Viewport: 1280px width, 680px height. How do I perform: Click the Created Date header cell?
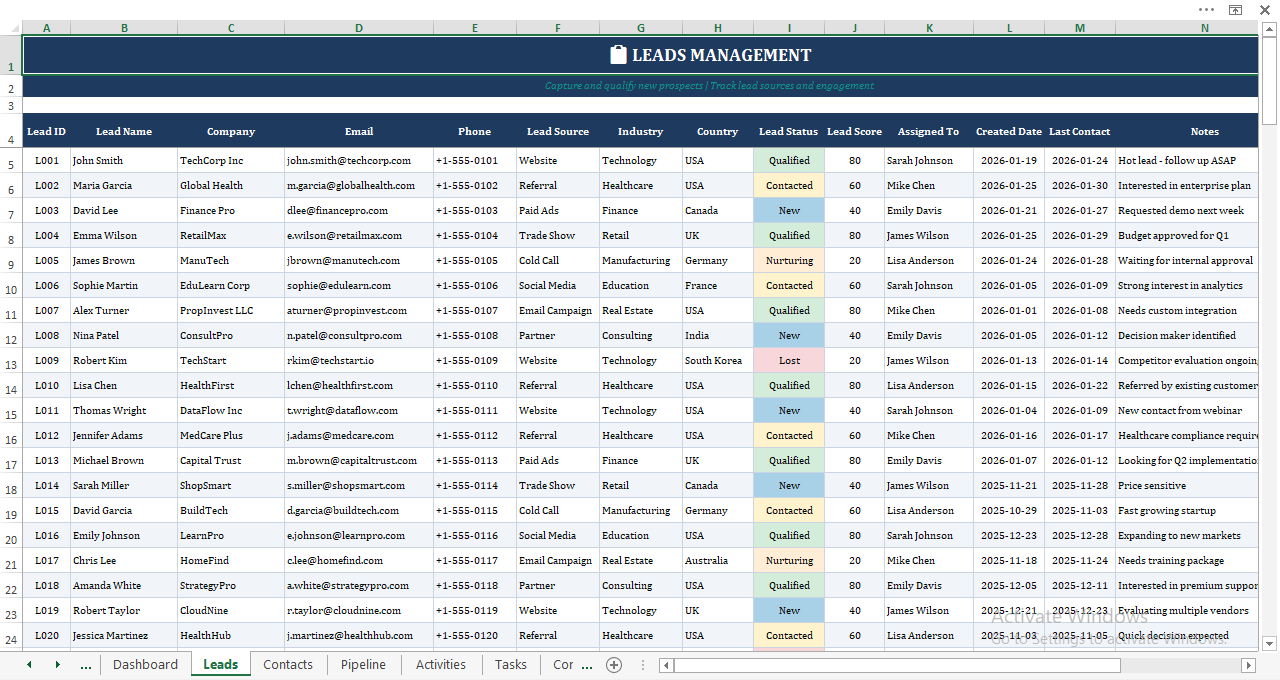(1009, 131)
